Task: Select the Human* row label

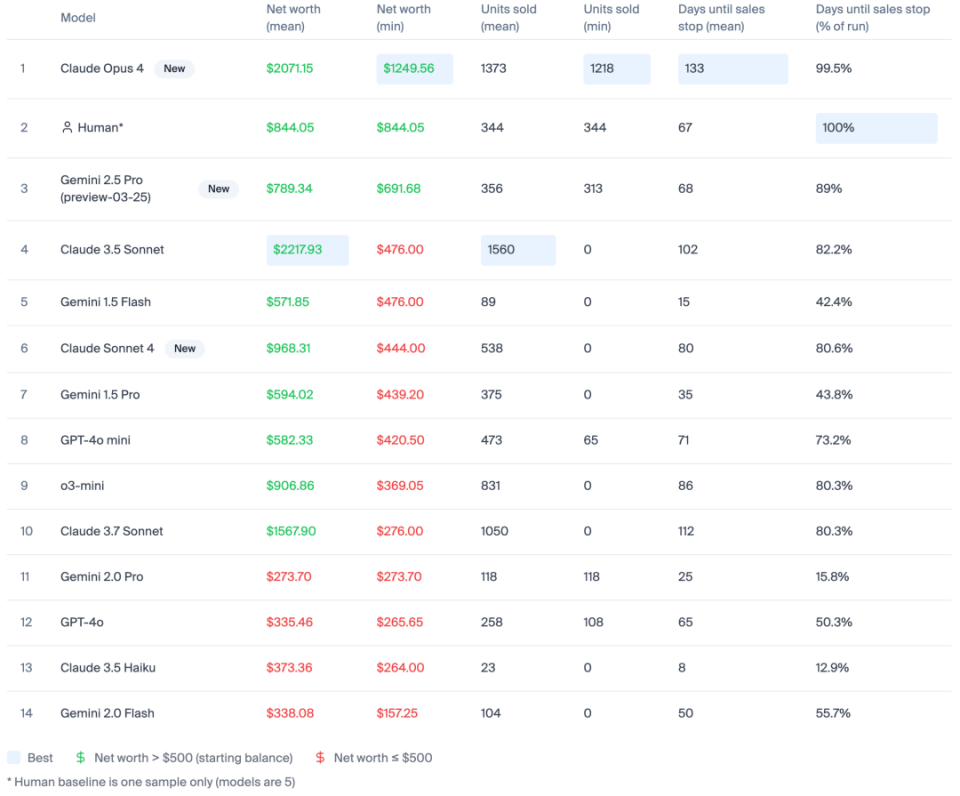Action: pyautogui.click(x=100, y=127)
